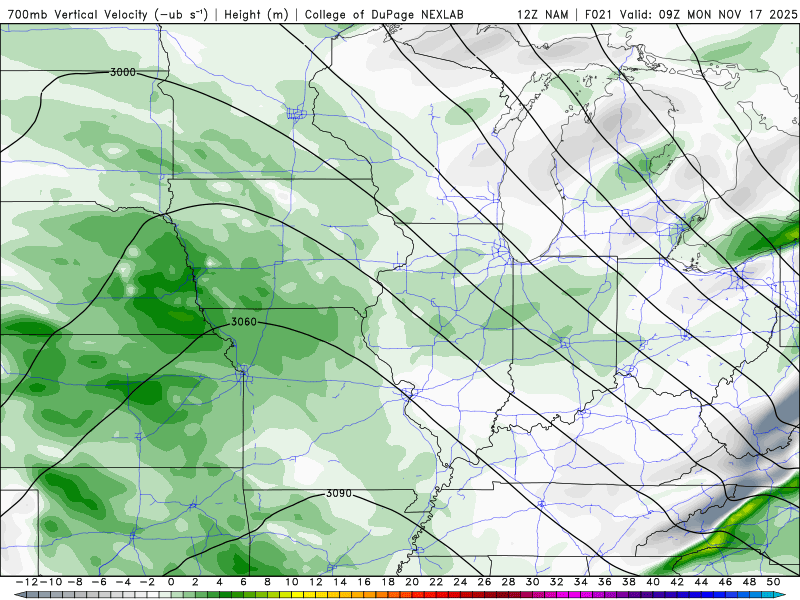800x600 pixels.
Task: Click the 36 color bar label
Action: coord(605,582)
